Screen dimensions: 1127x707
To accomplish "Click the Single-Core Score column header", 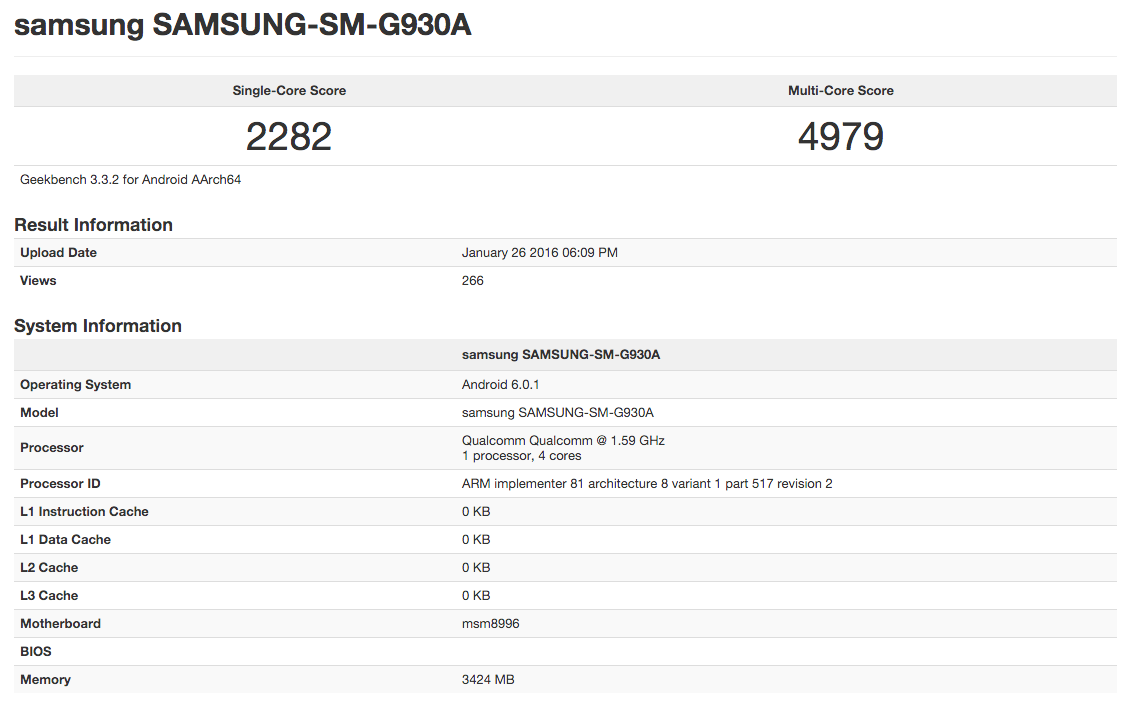I will 289,91.
